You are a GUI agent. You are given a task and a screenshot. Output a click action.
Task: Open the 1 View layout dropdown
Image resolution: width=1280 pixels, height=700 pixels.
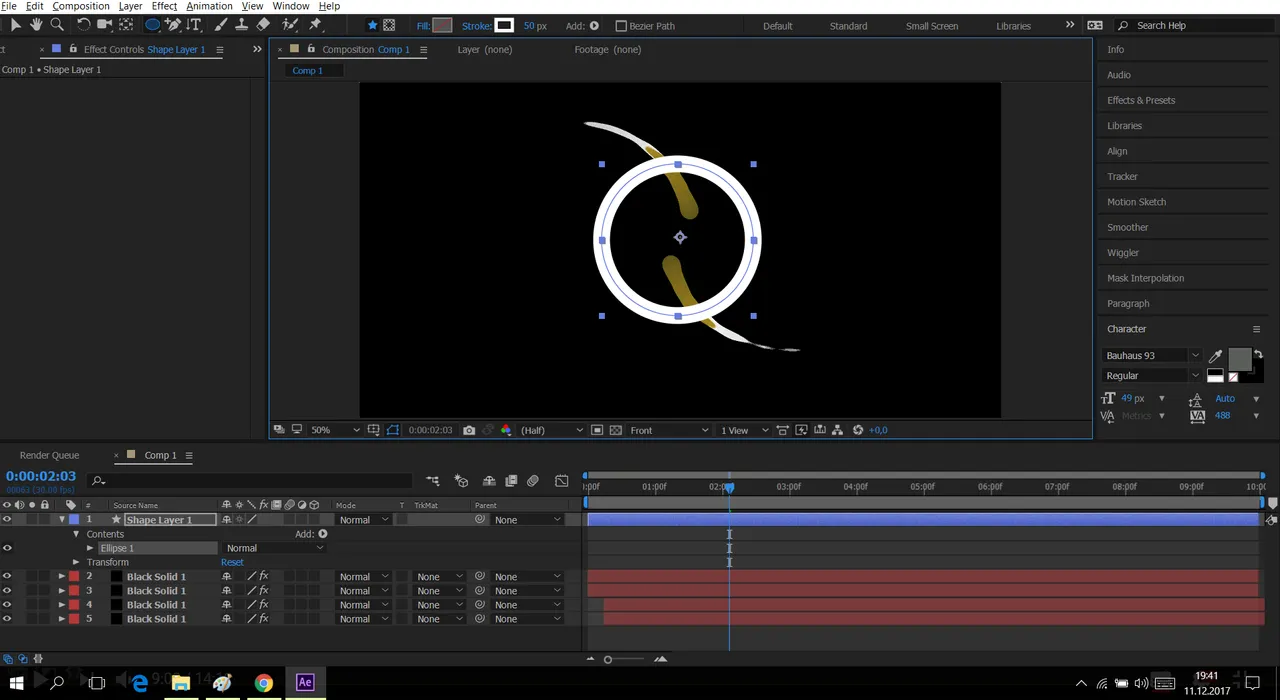point(745,430)
